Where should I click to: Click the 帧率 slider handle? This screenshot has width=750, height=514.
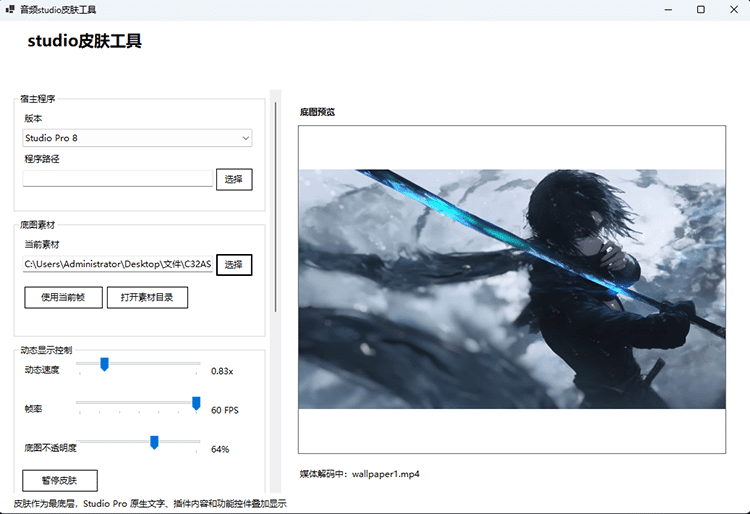click(196, 404)
